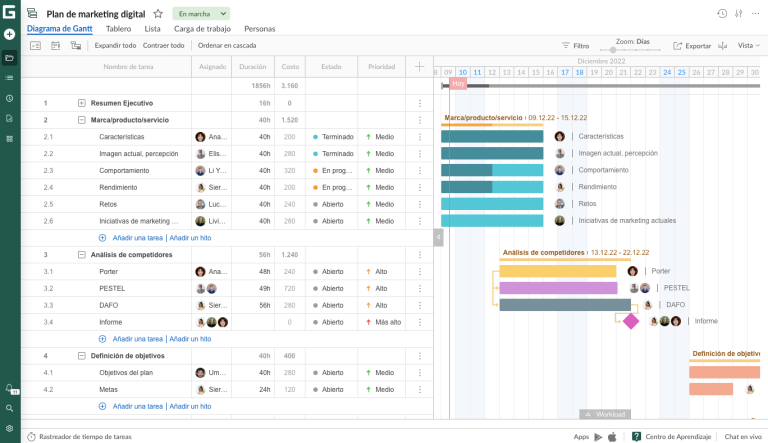Click the first toolbar checklist view icon
The height and width of the screenshot is (443, 768).
click(x=35, y=46)
